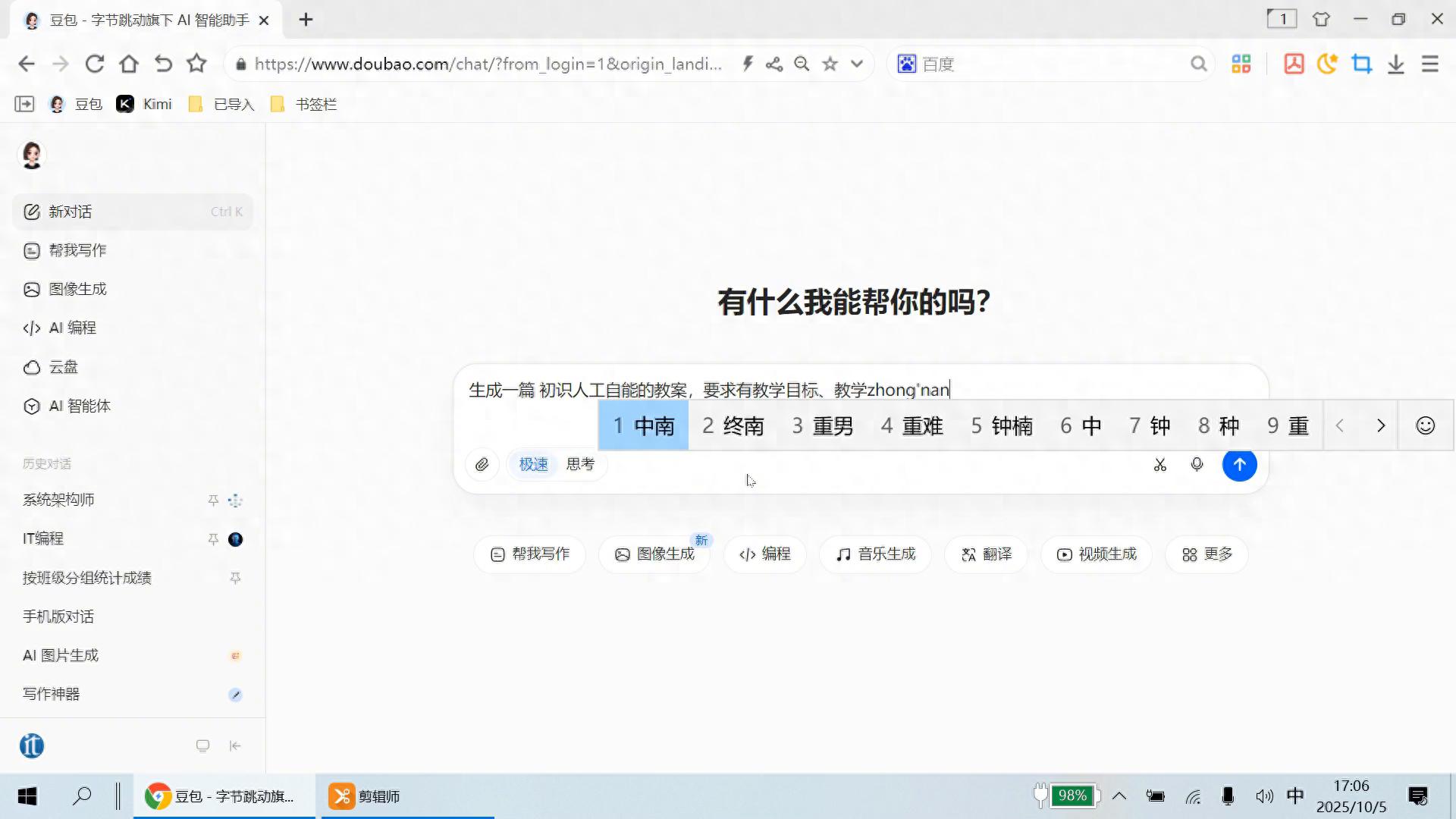
Task: Click the blue send arrow button
Action: click(x=1239, y=465)
